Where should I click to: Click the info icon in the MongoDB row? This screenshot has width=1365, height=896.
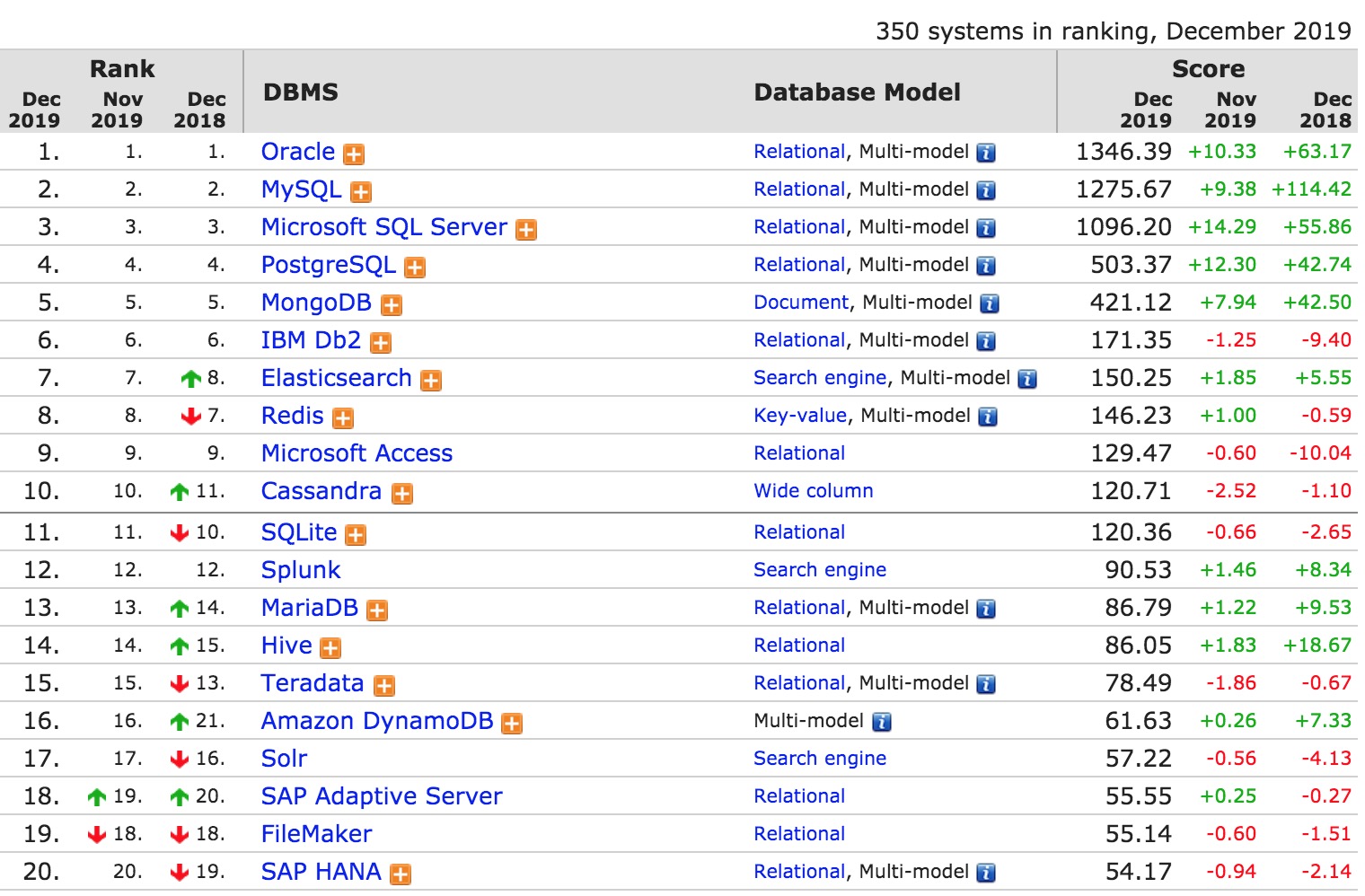pos(989,303)
